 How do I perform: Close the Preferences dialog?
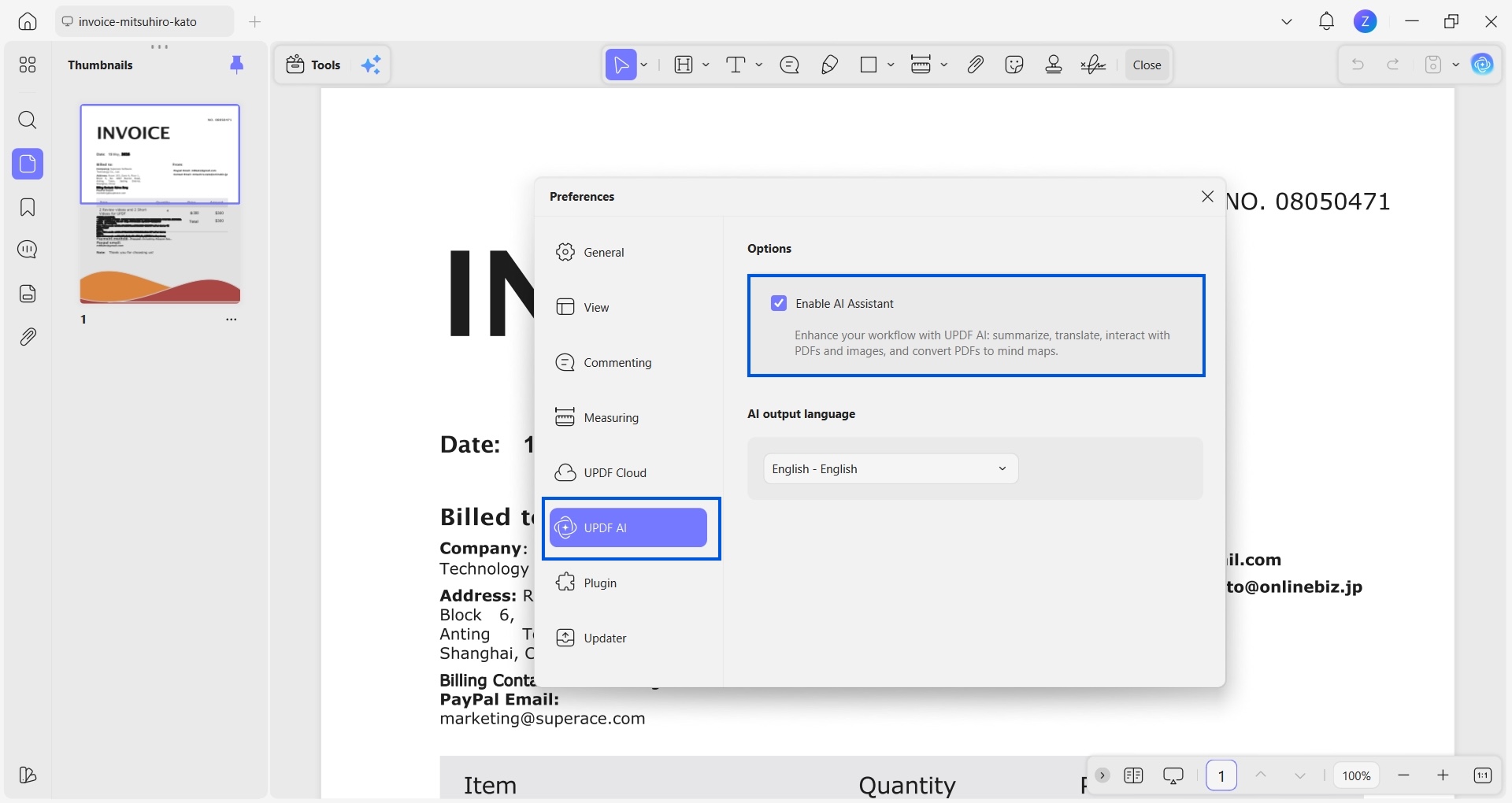point(1207,197)
